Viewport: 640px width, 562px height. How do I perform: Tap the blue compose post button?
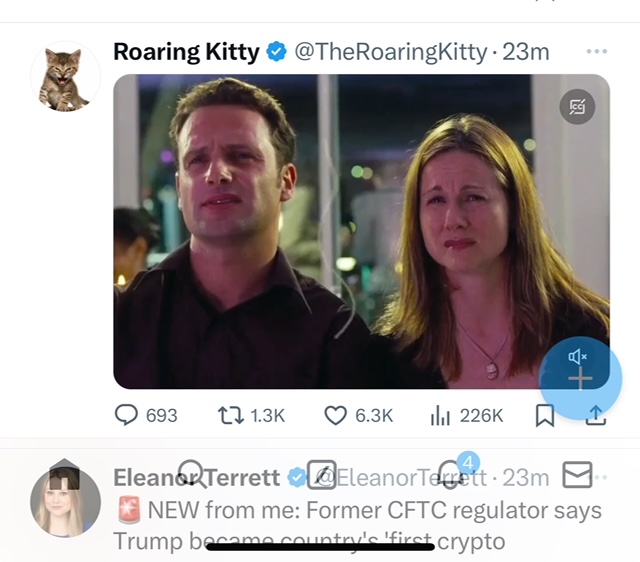click(x=581, y=380)
